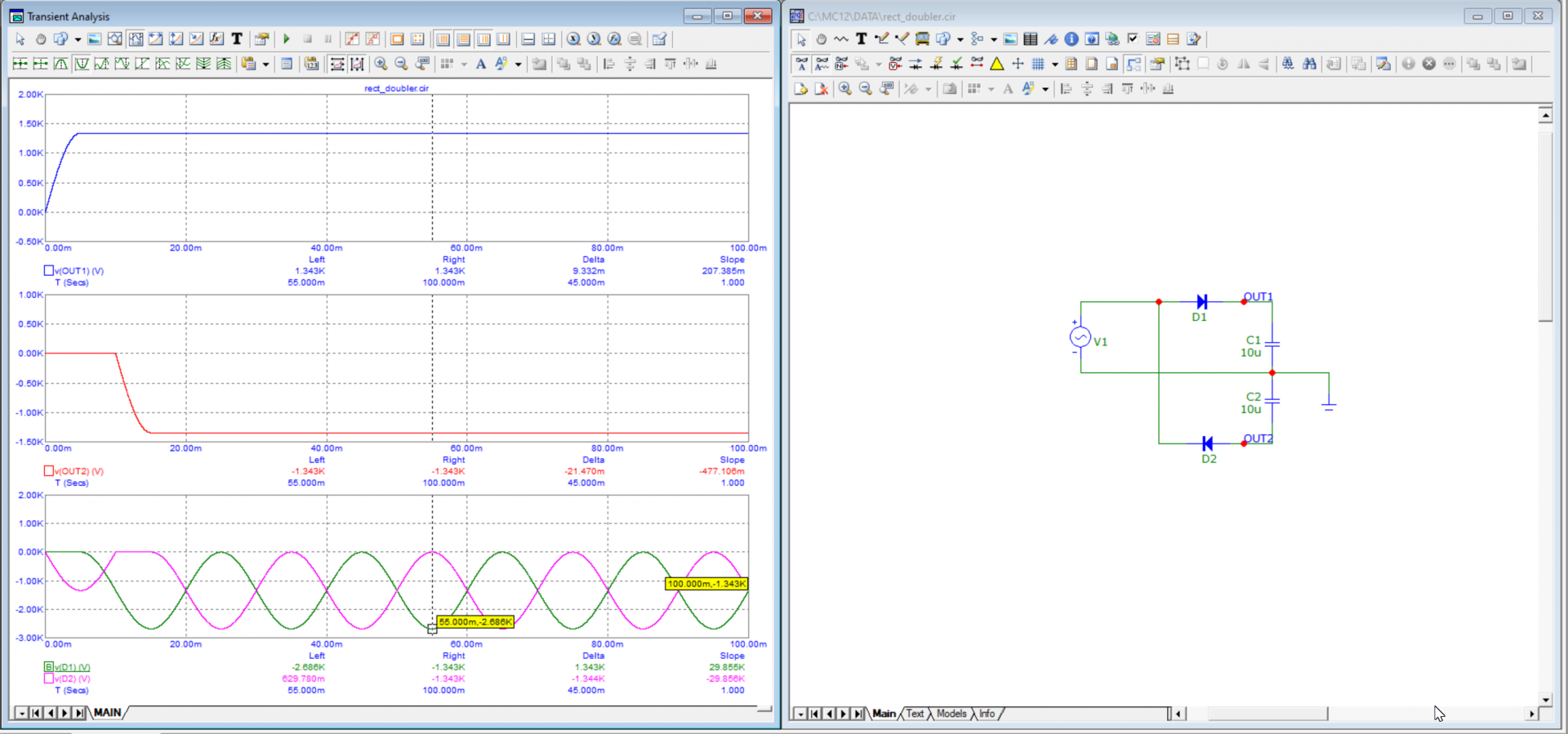1568x734 pixels.
Task: Jump cursor to next Valley
Action: tap(82, 64)
